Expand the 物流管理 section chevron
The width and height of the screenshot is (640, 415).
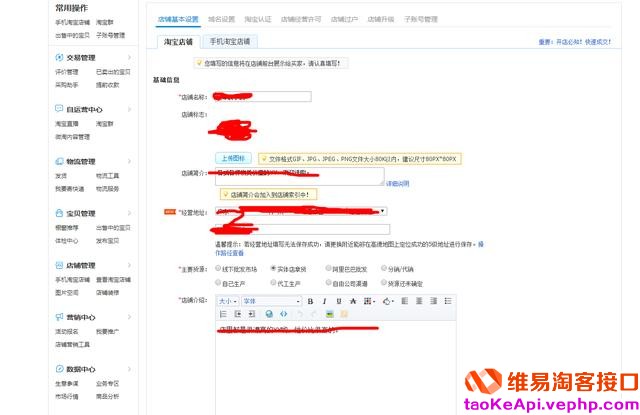129,161
